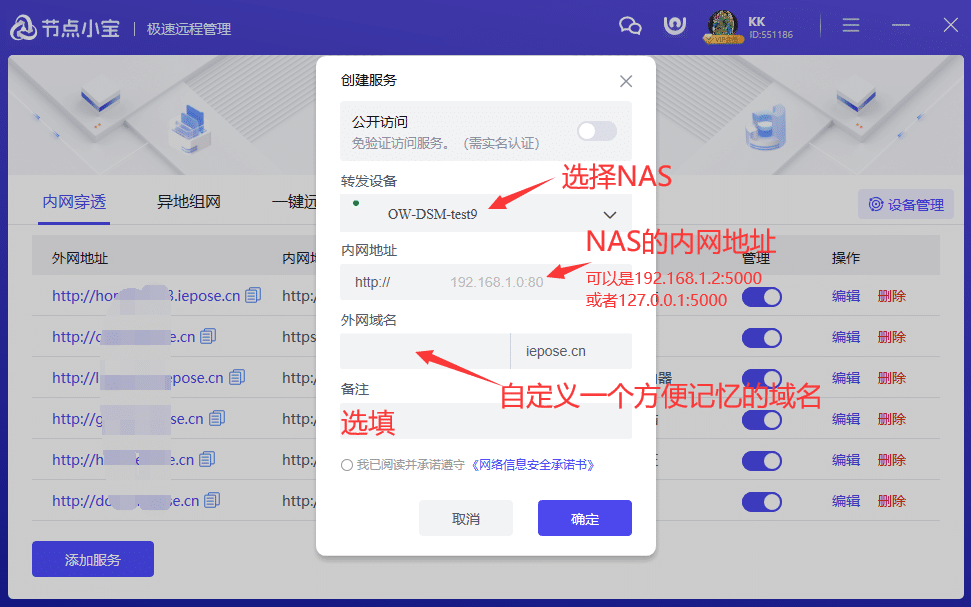This screenshot has width=971, height=607.
Task: Open the external link ending 3.iepose.cn
Action: [x=146, y=296]
